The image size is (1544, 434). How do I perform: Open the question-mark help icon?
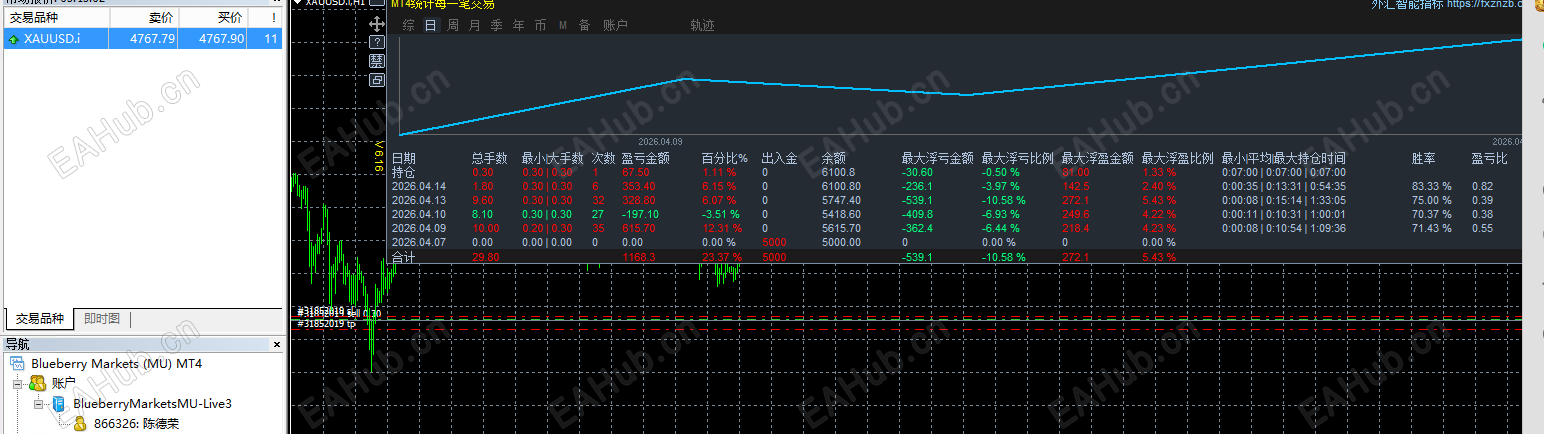[x=377, y=43]
